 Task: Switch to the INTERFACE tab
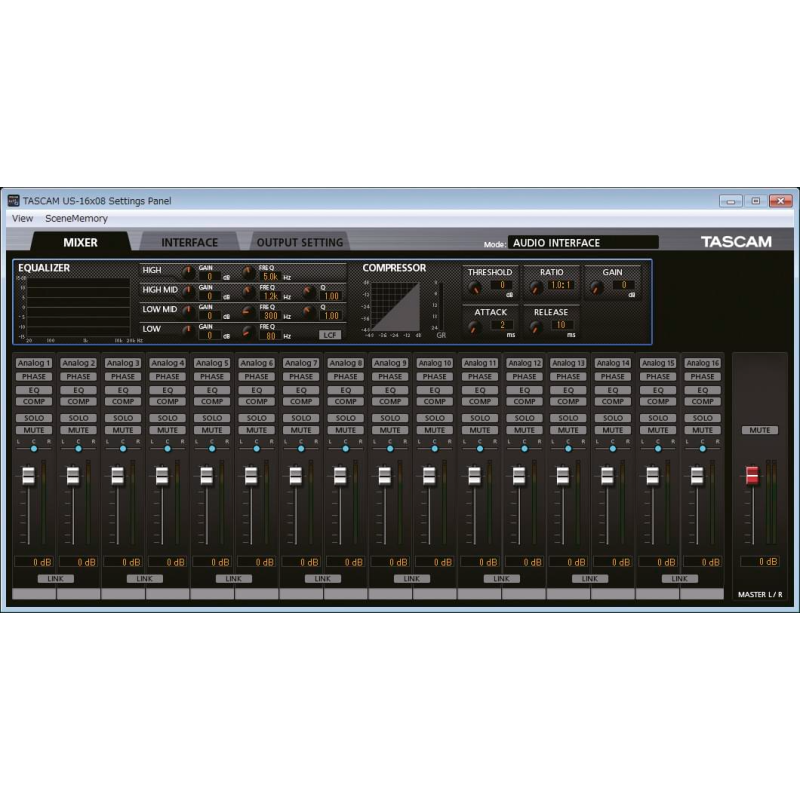(x=189, y=242)
